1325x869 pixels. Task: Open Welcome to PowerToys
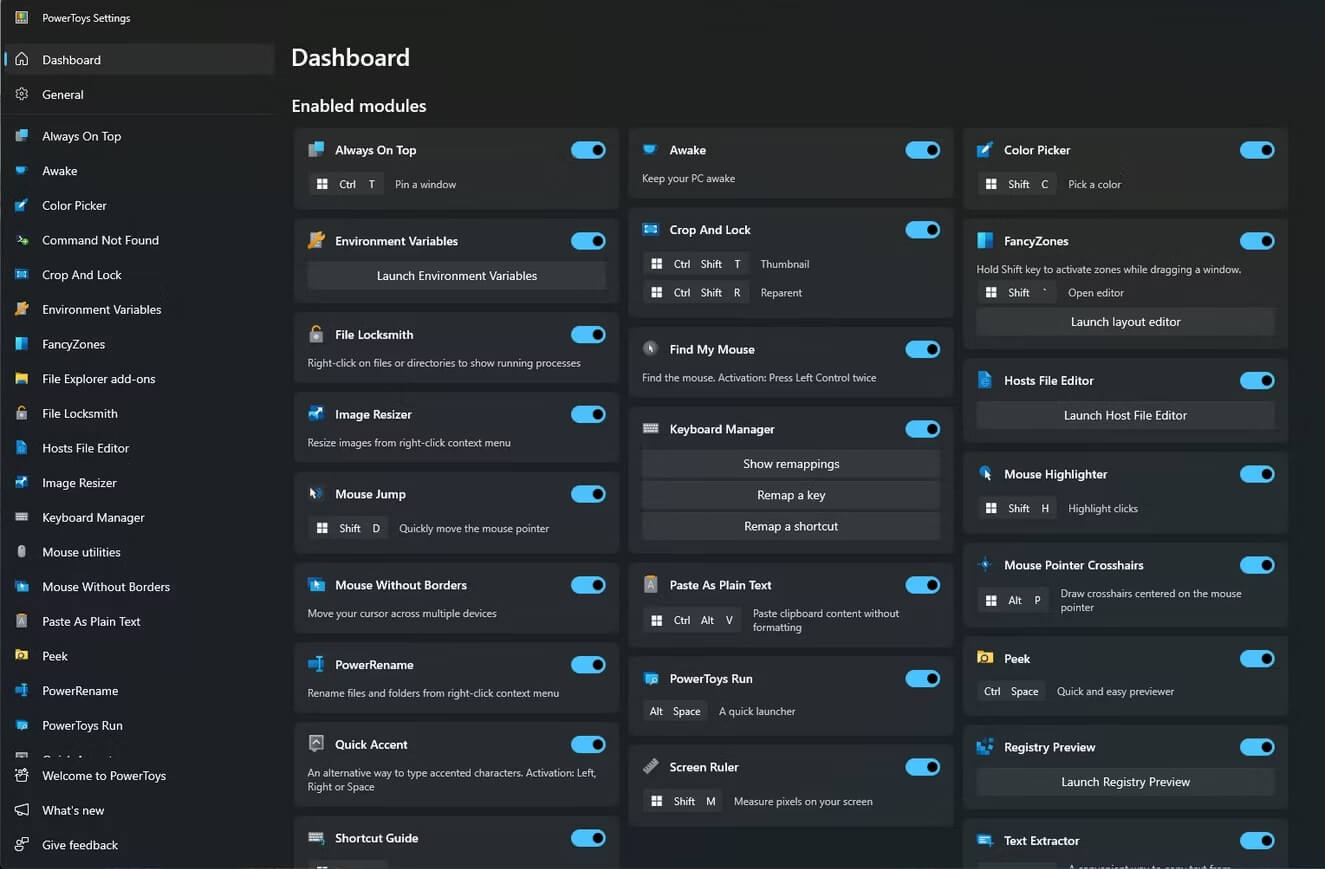139,776
